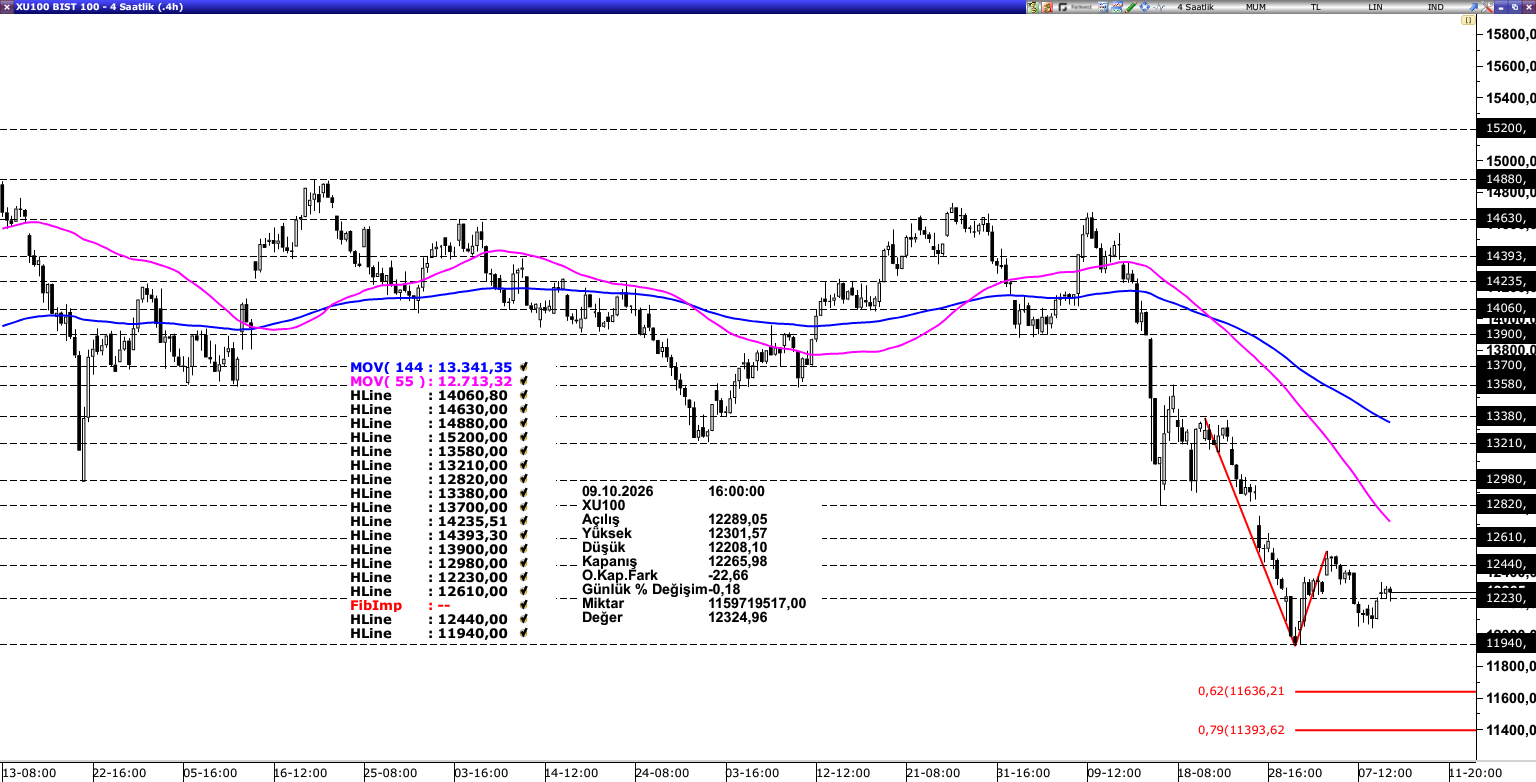1536x782 pixels.
Task: Click the pulse line icon in the toolbar
Action: [1159, 7]
